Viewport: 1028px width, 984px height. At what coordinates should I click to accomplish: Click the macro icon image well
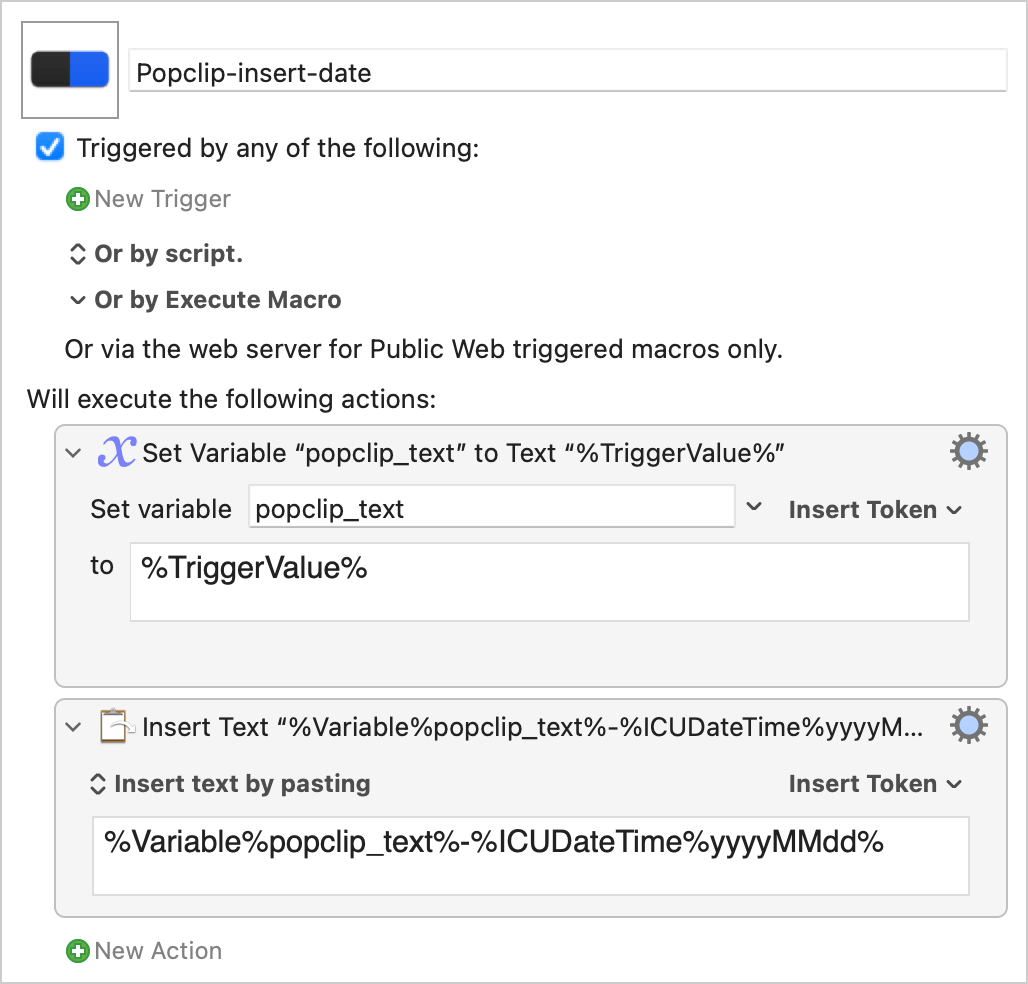coord(70,70)
